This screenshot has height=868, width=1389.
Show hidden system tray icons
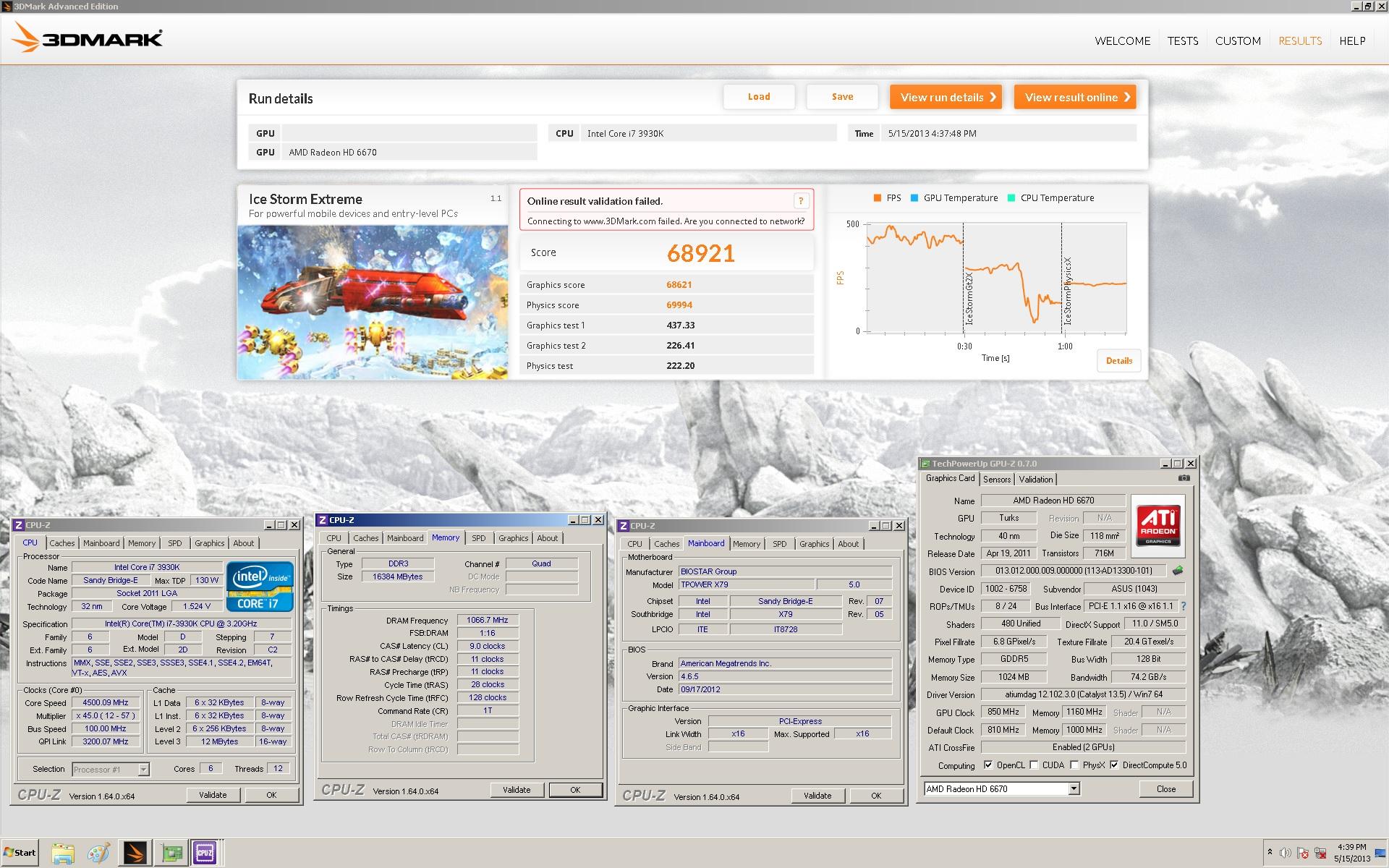coord(1270,853)
